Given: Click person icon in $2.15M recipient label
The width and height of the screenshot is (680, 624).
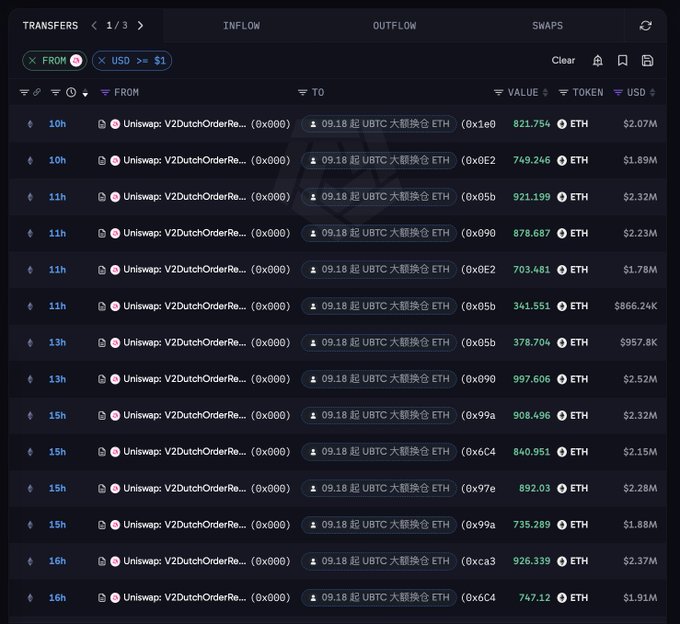Looking at the screenshot, I should tap(313, 452).
